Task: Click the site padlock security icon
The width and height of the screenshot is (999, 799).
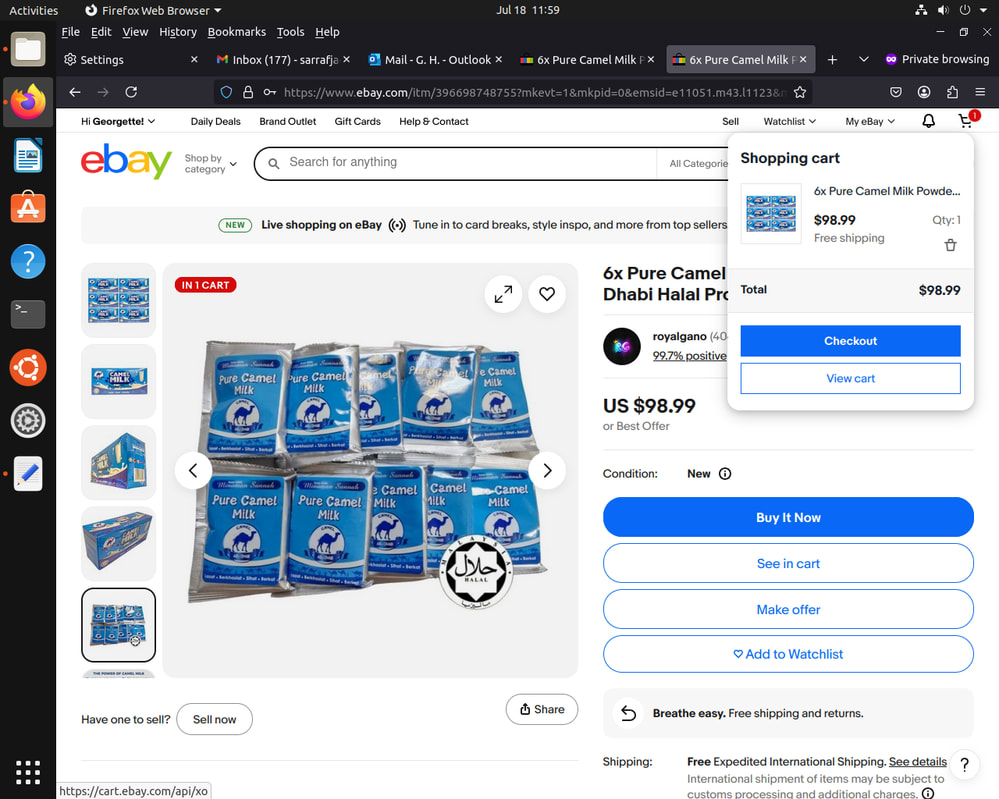Action: (248, 92)
